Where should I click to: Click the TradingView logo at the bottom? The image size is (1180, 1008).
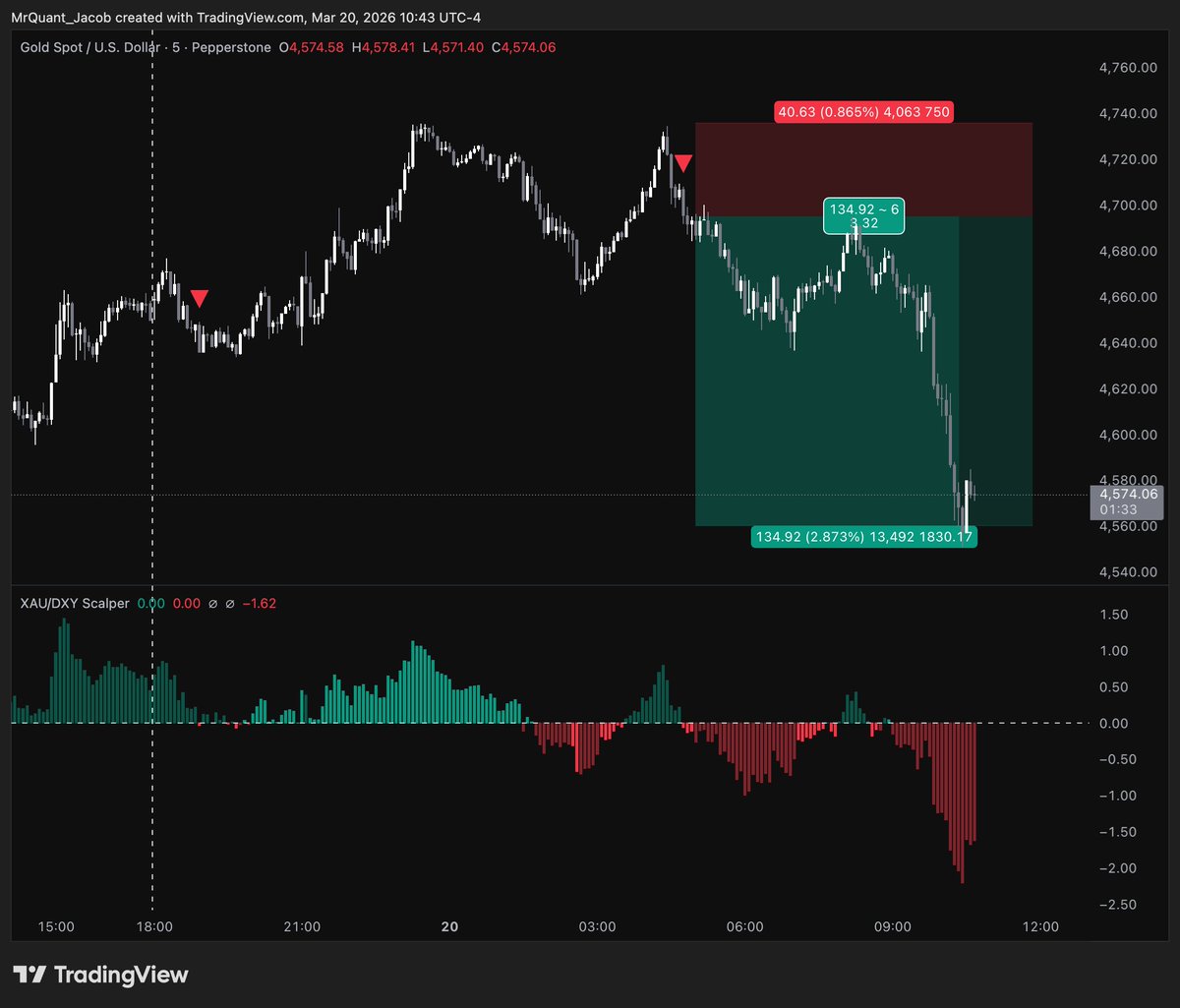pos(100,975)
